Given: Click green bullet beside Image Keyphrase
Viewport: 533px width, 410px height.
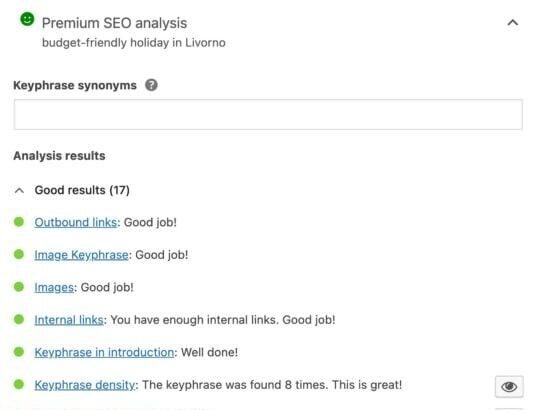Looking at the screenshot, I should (x=19, y=254).
